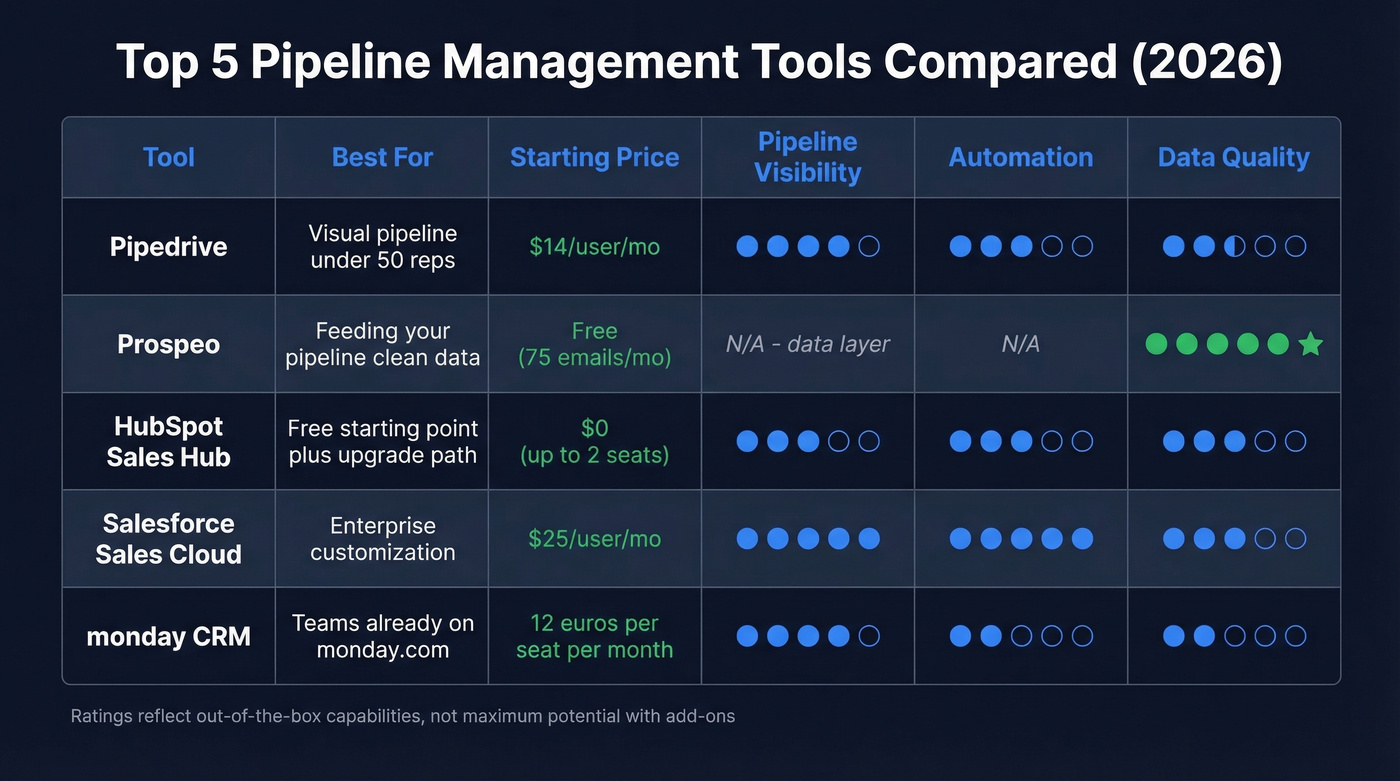Select the ratings disclaimer text at the bottom
Image resolution: width=1400 pixels, height=781 pixels.
pos(403,716)
